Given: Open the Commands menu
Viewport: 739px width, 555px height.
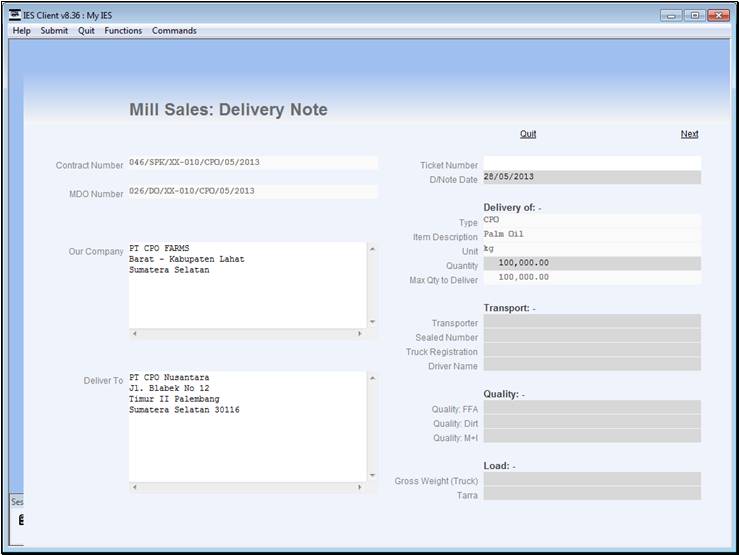Looking at the screenshot, I should (x=174, y=31).
